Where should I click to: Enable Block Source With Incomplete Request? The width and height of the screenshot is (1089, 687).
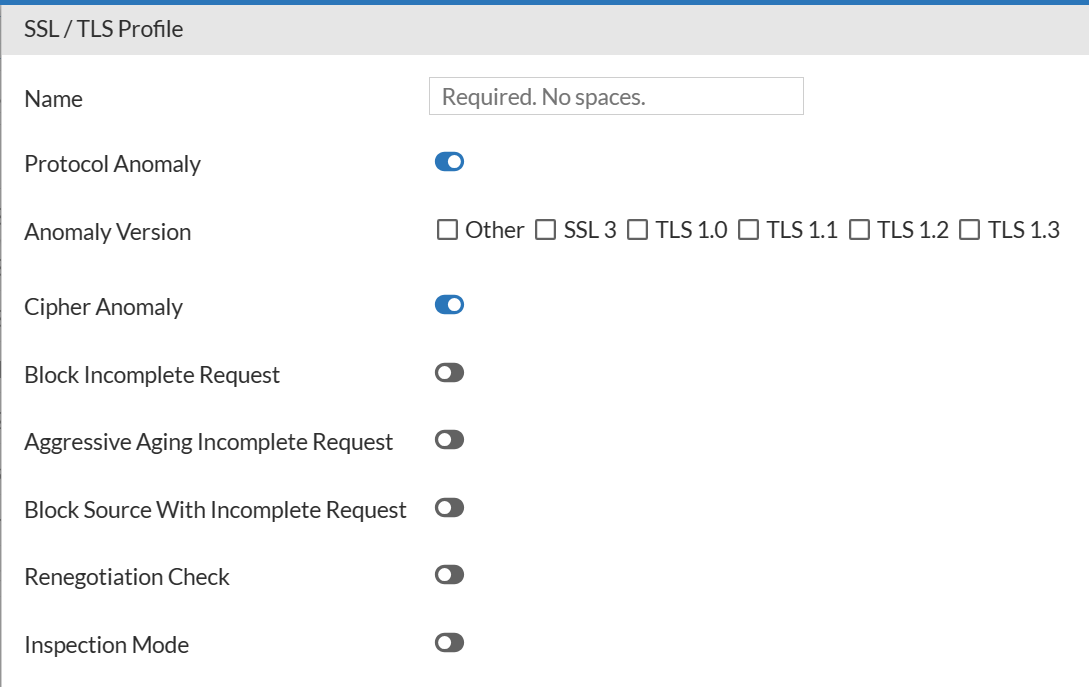click(x=449, y=508)
